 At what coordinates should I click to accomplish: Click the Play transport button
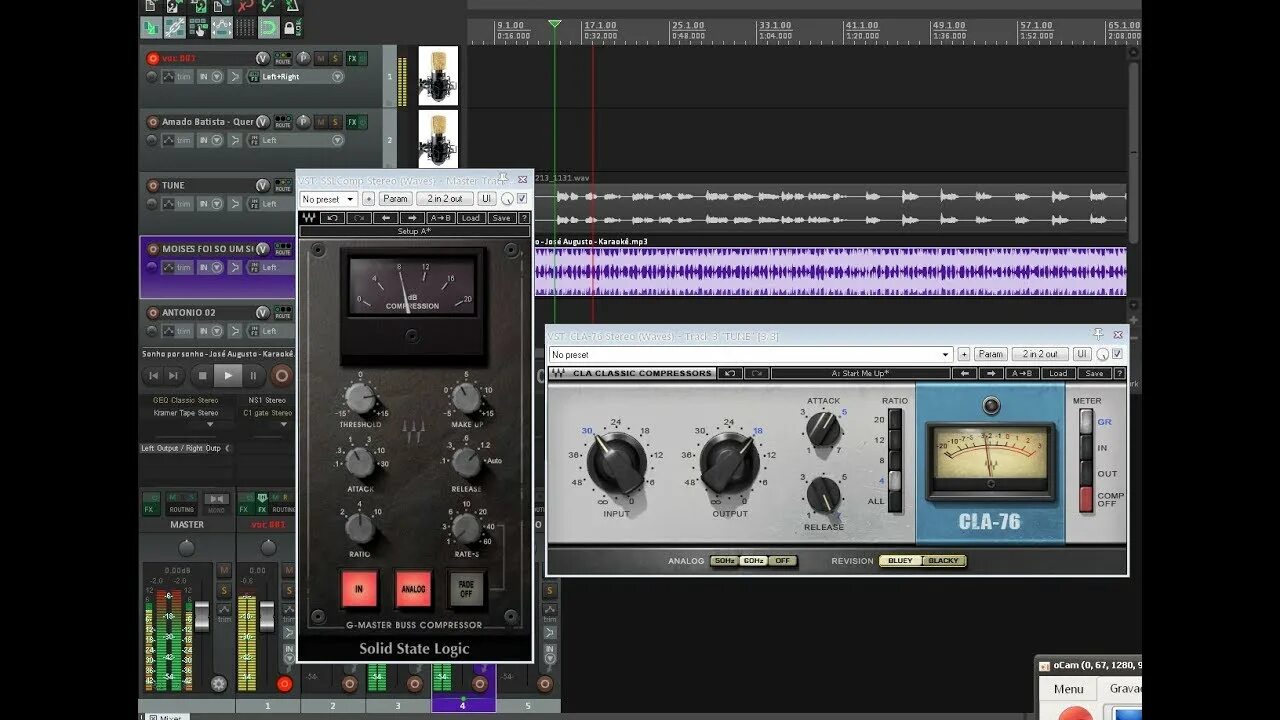[x=228, y=375]
